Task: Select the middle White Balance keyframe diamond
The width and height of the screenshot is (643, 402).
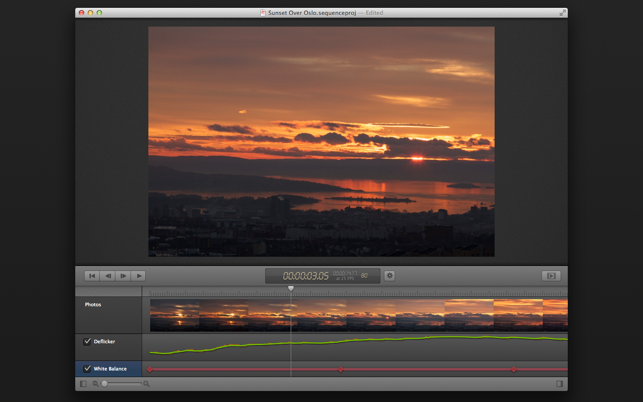Action: point(340,370)
